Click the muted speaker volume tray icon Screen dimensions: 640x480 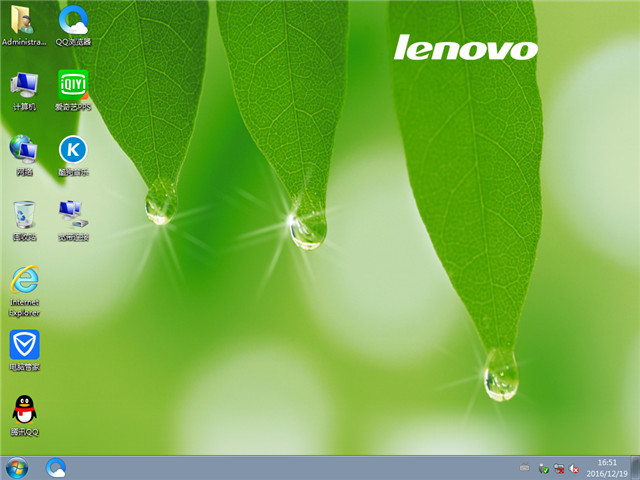575,468
